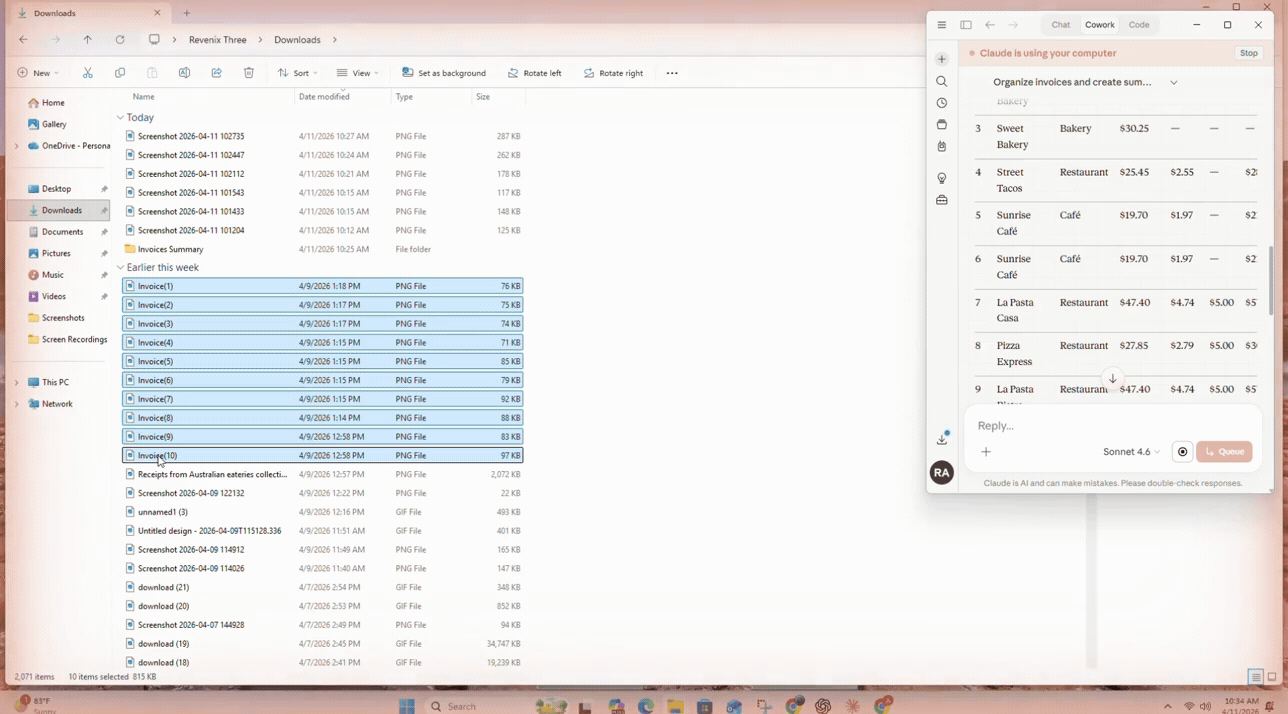The width and height of the screenshot is (1288, 714).
Task: Open Pictures in navigation pane
Action: click(x=56, y=254)
